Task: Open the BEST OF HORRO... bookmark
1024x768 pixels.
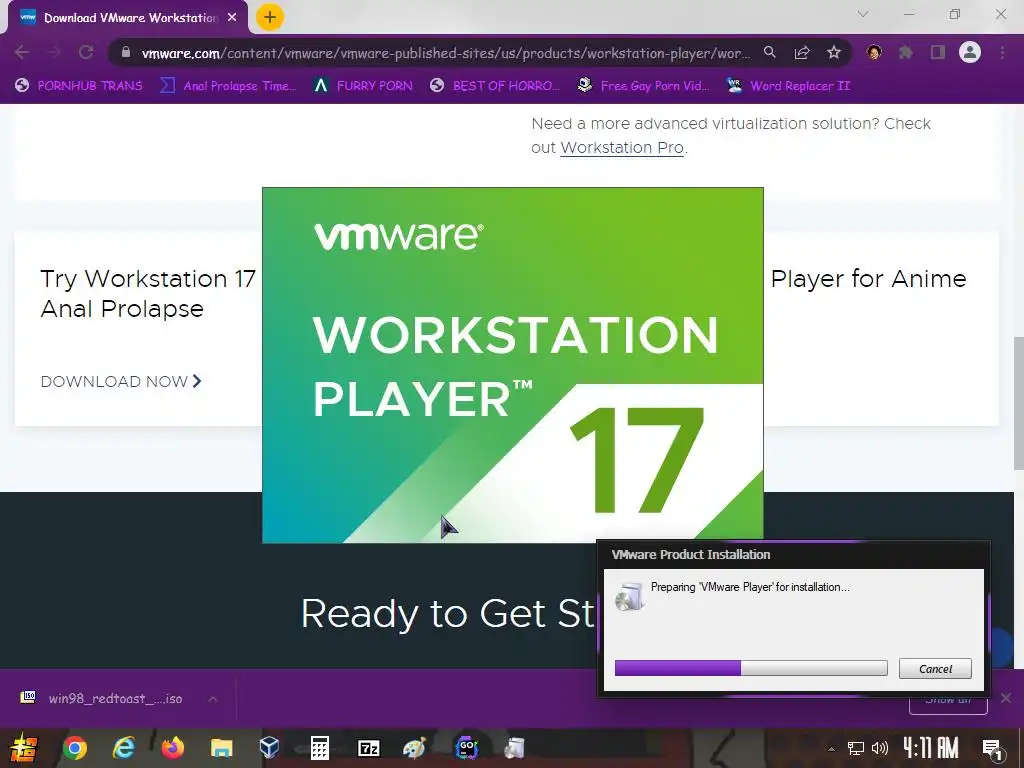Action: 494,86
